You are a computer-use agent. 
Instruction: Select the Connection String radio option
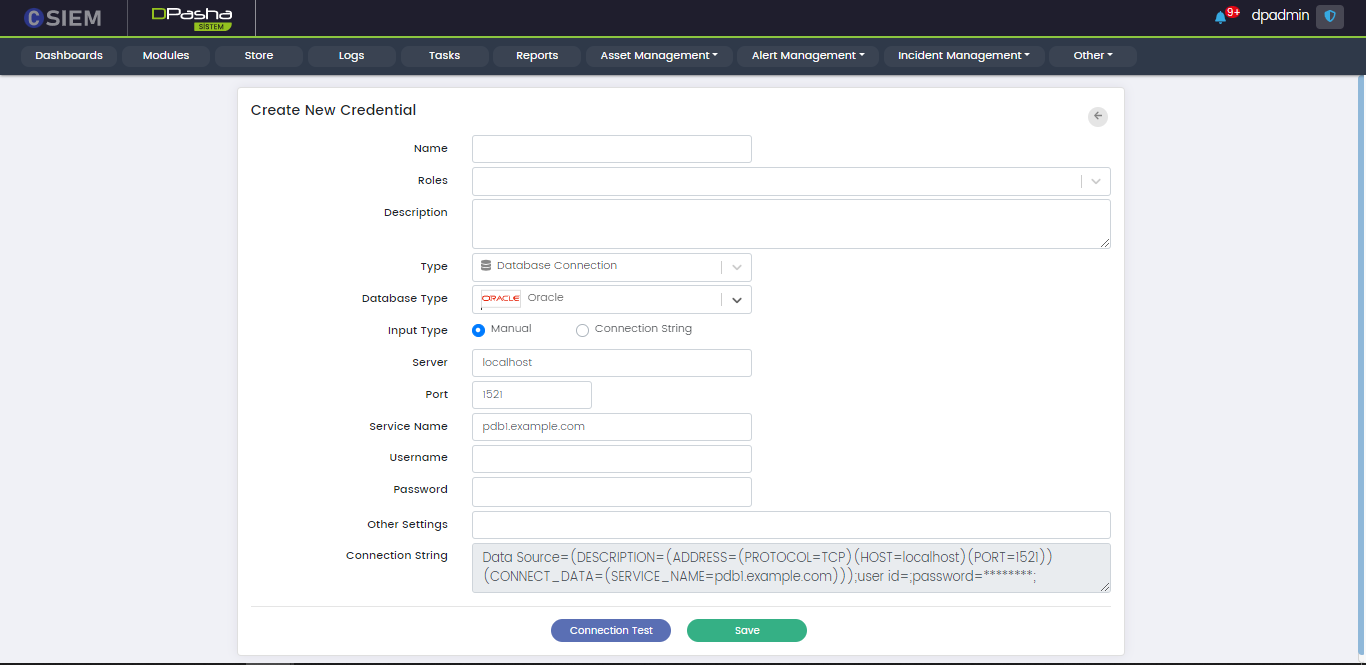point(582,330)
